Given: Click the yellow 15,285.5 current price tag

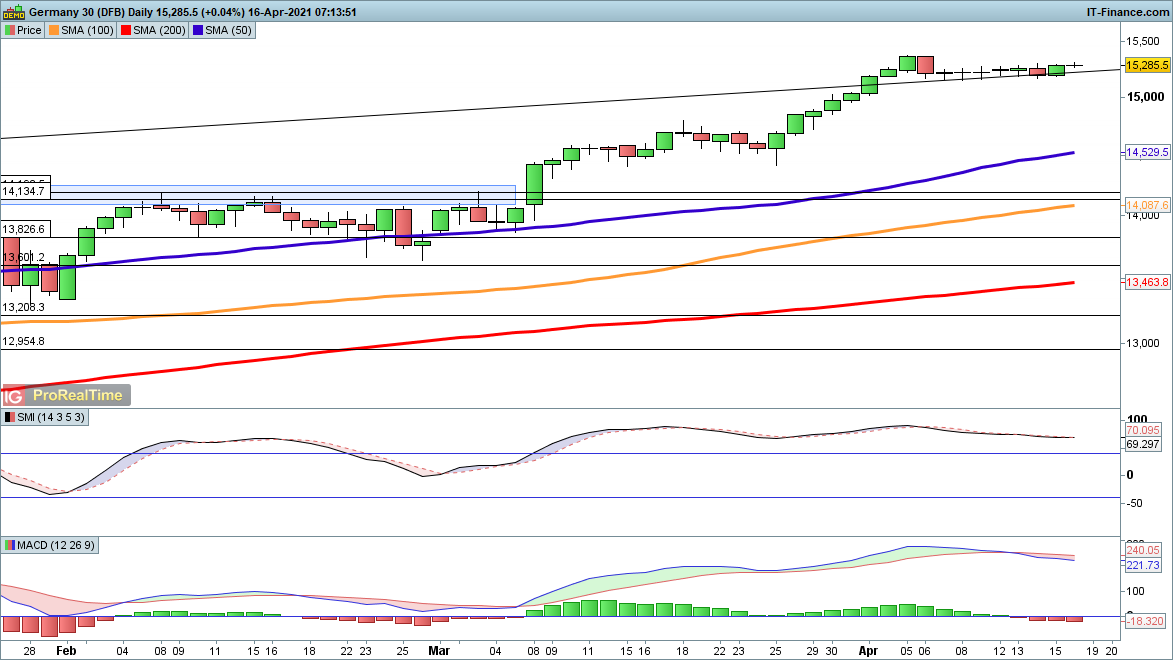Looking at the screenshot, I should point(1147,65).
